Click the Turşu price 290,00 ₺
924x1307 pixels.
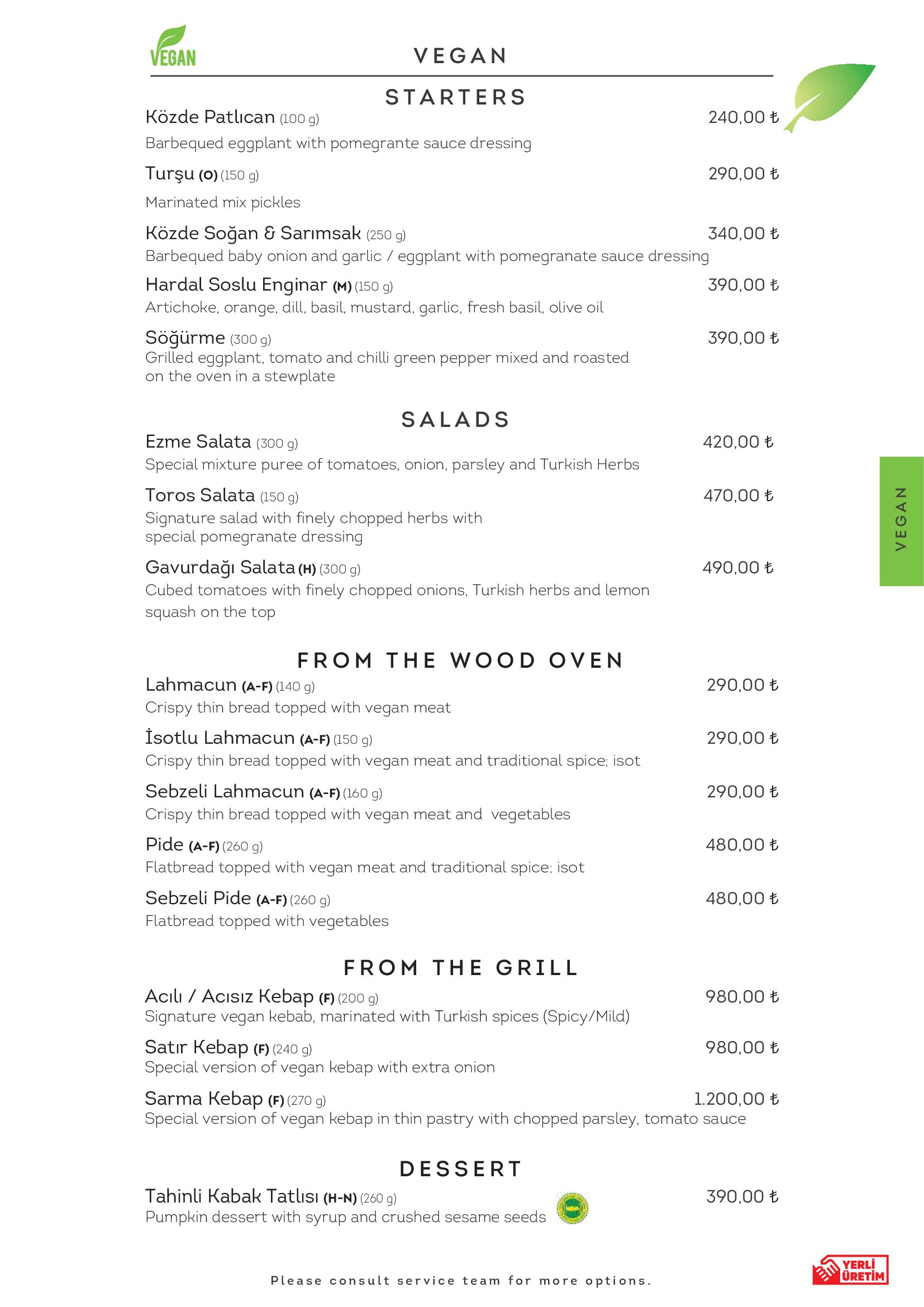tap(742, 174)
